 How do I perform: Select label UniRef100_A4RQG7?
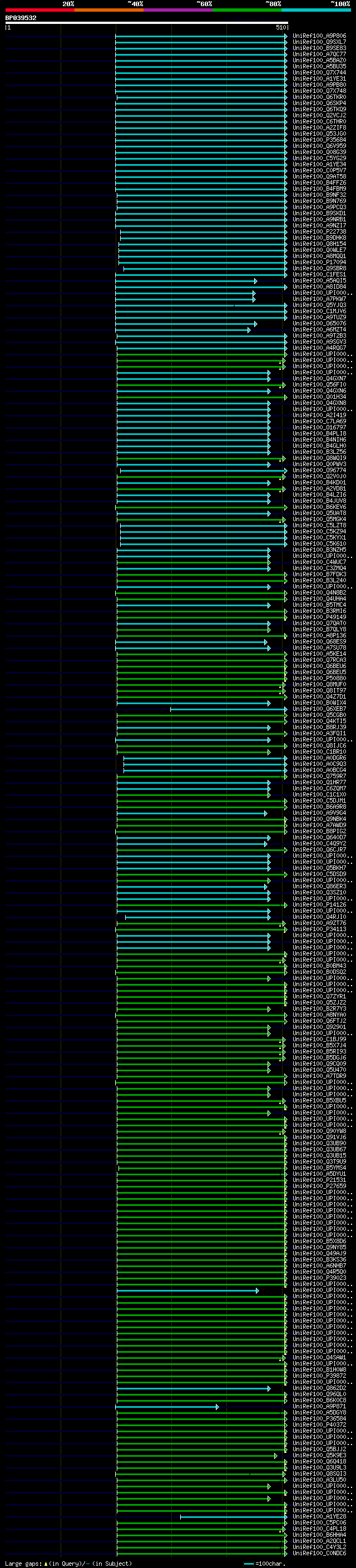319,348
